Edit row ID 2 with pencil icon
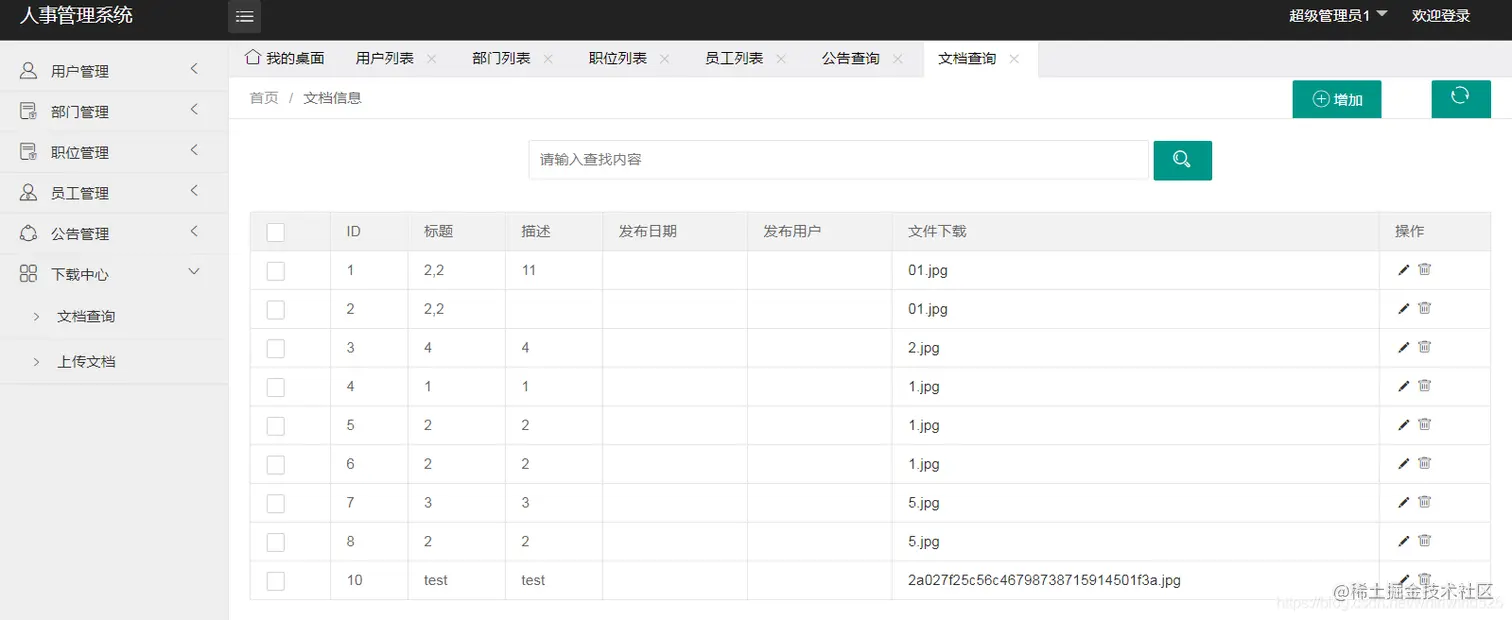The width and height of the screenshot is (1512, 620). [x=1404, y=308]
